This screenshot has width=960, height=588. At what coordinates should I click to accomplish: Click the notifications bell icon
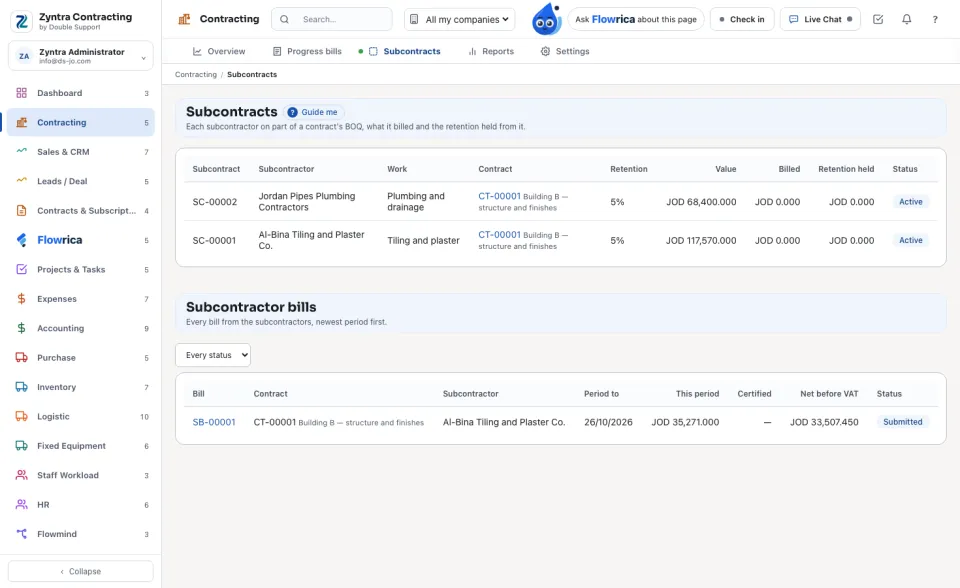tap(907, 19)
